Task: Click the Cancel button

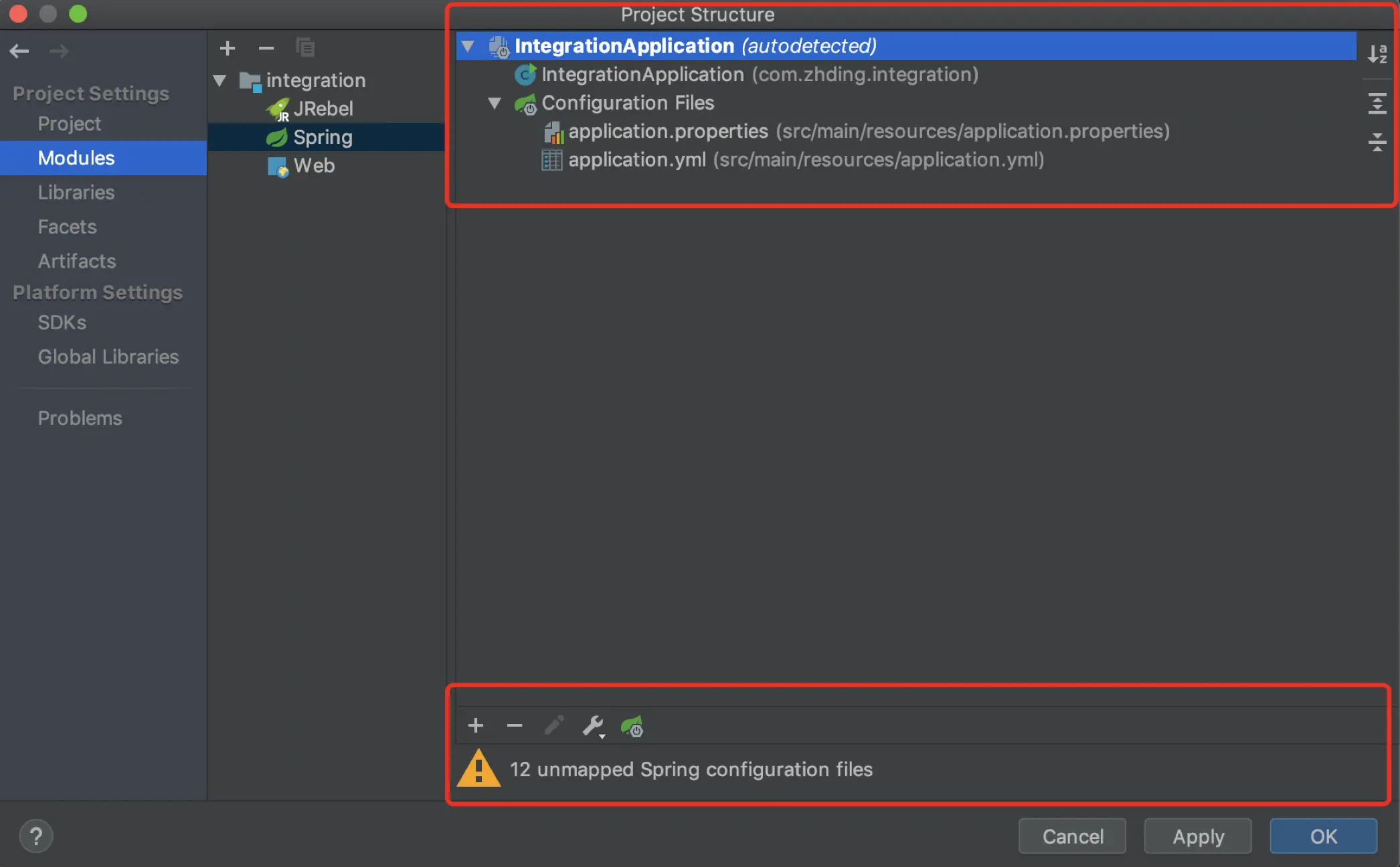Action: pyautogui.click(x=1072, y=836)
